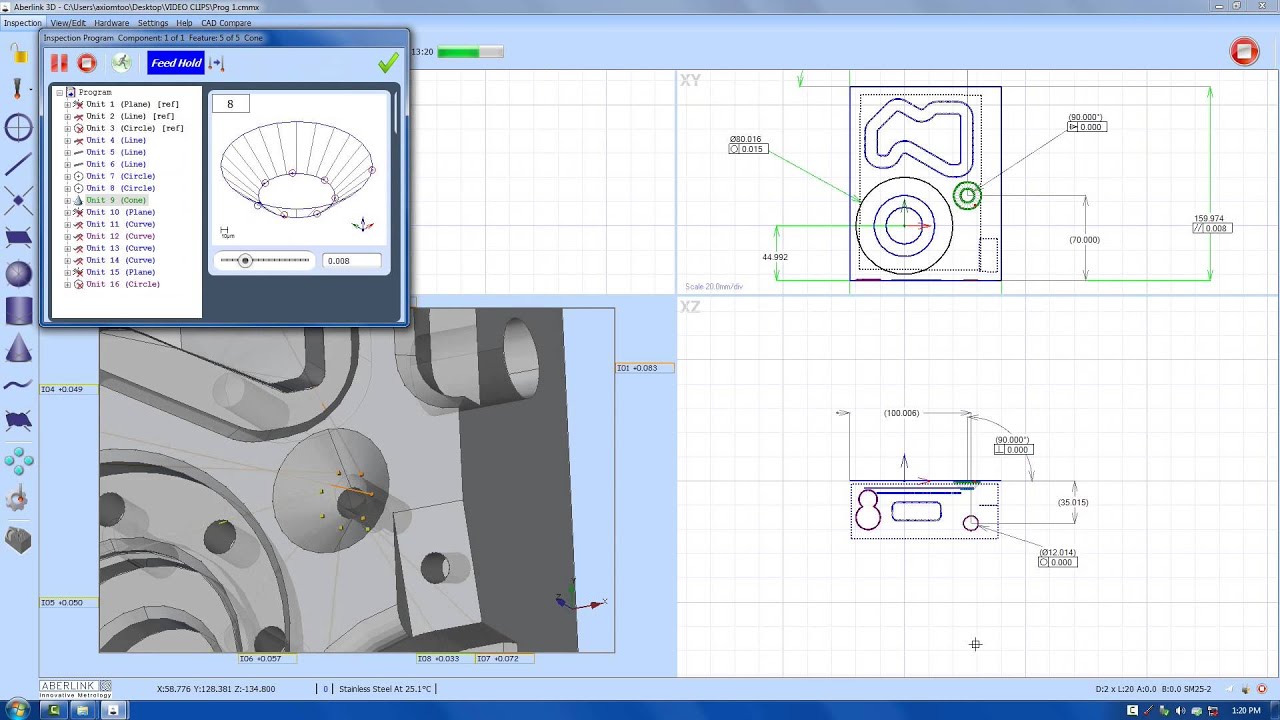1280x720 pixels.
Task: Click the points count box showing 8
Action: click(x=230, y=104)
